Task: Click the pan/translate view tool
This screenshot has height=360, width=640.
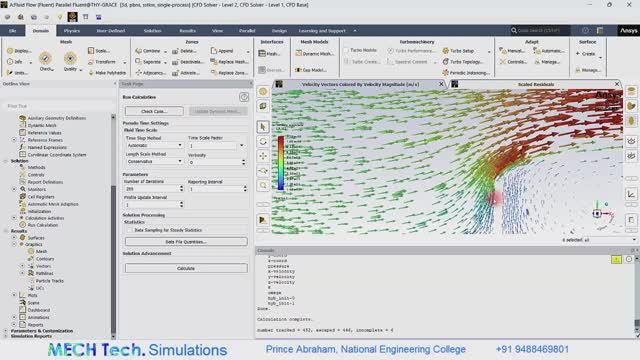Action: pyautogui.click(x=263, y=156)
